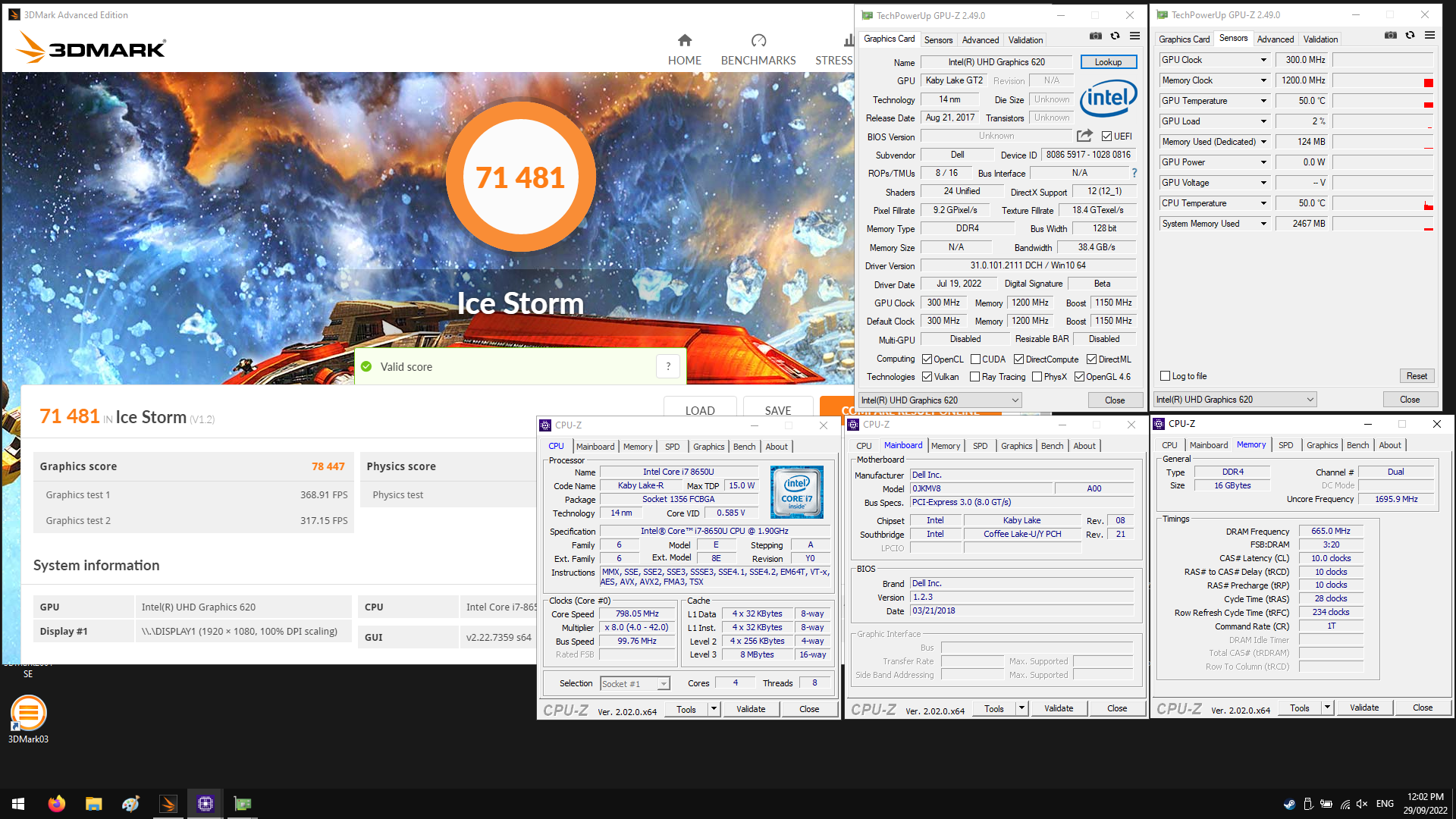Switch to Advanced tab in left GPU-Z window

(x=981, y=40)
